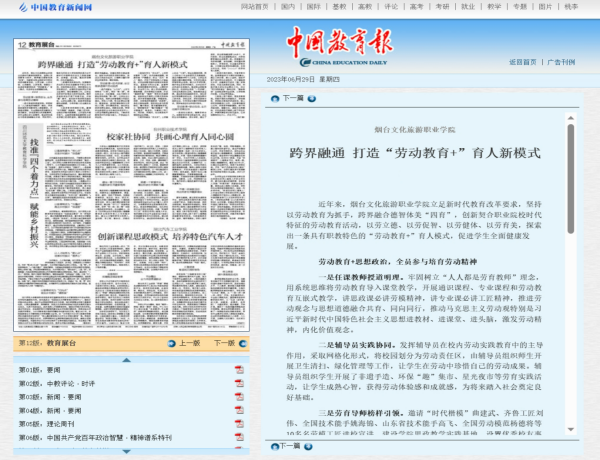Click 校家社协同 共画心理育人同心圆 on thumbnail
This screenshot has height=460, width=600.
(170, 137)
